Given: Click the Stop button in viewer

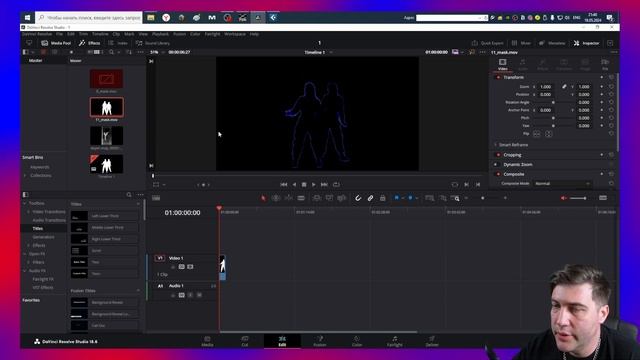Looking at the screenshot, I should [x=304, y=184].
